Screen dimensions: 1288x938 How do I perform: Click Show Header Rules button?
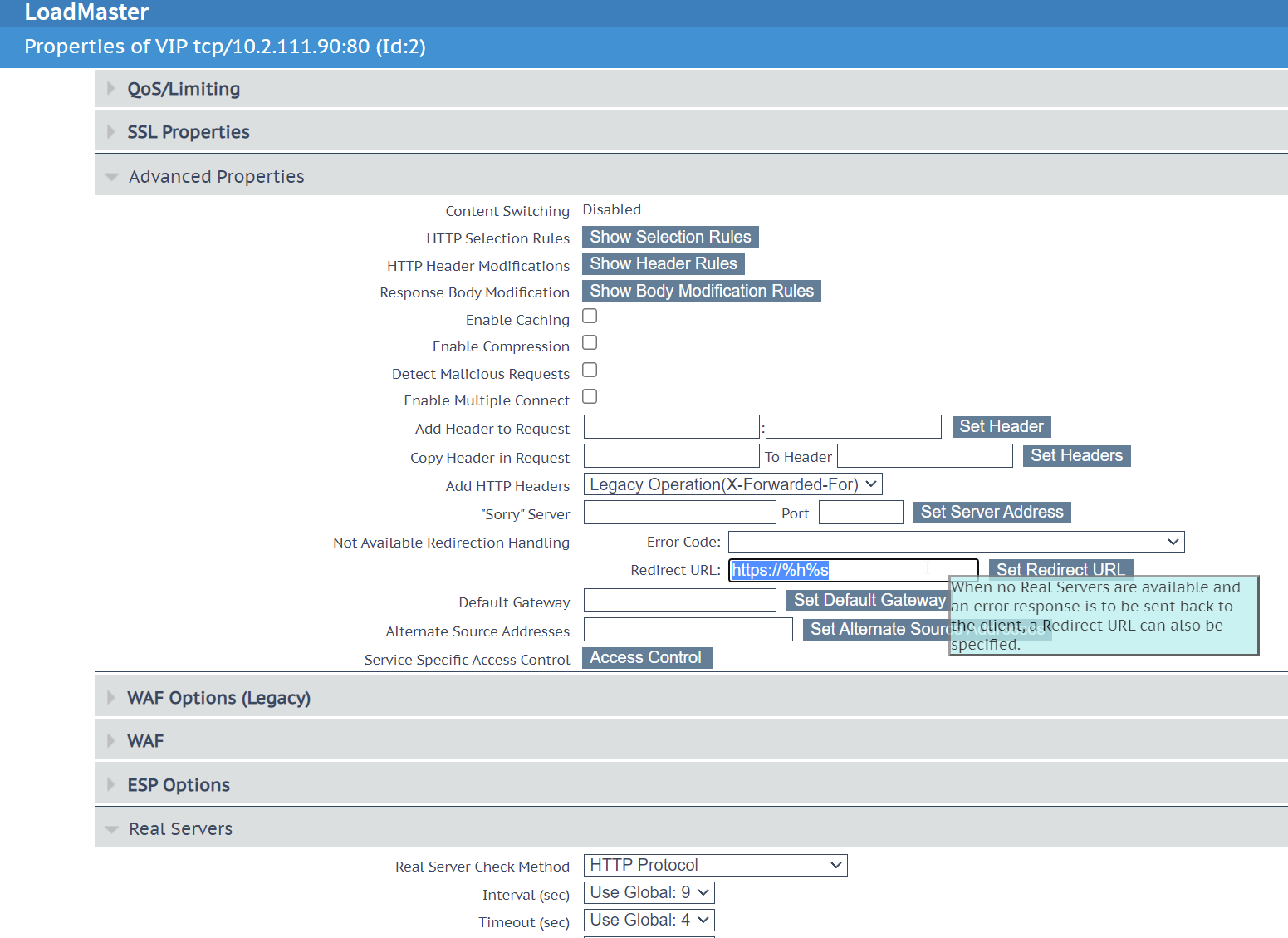[664, 263]
